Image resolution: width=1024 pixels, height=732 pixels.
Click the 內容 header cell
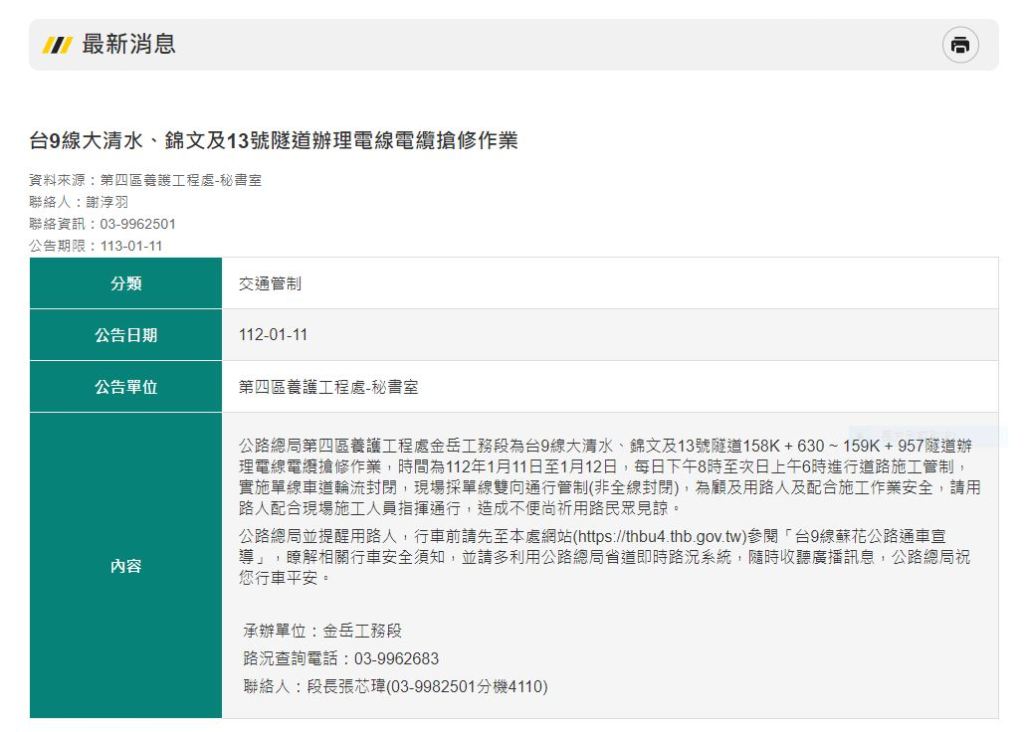pyautogui.click(x=126, y=566)
